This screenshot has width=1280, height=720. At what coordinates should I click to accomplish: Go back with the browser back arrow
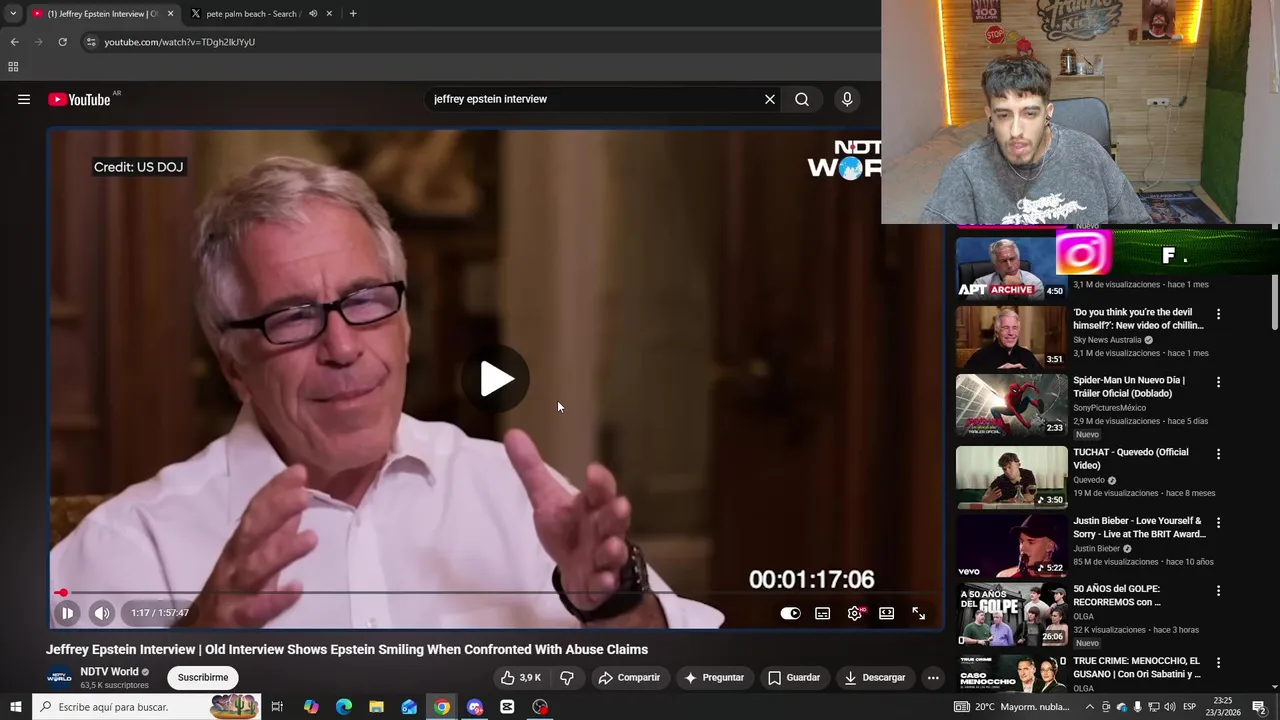tap(14, 42)
